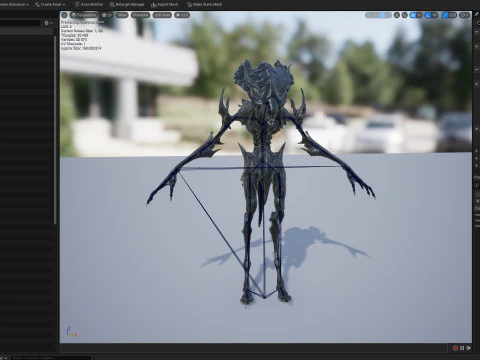Click the viewport axis orientation gizmo
Image resolution: width=480 pixels, height=360 pixels.
coord(71,331)
